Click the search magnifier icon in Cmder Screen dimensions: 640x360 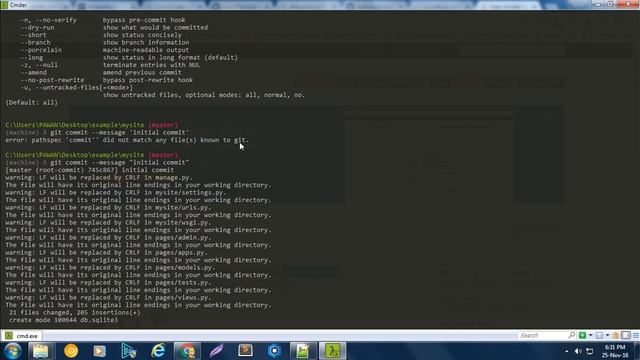[x=571, y=335]
